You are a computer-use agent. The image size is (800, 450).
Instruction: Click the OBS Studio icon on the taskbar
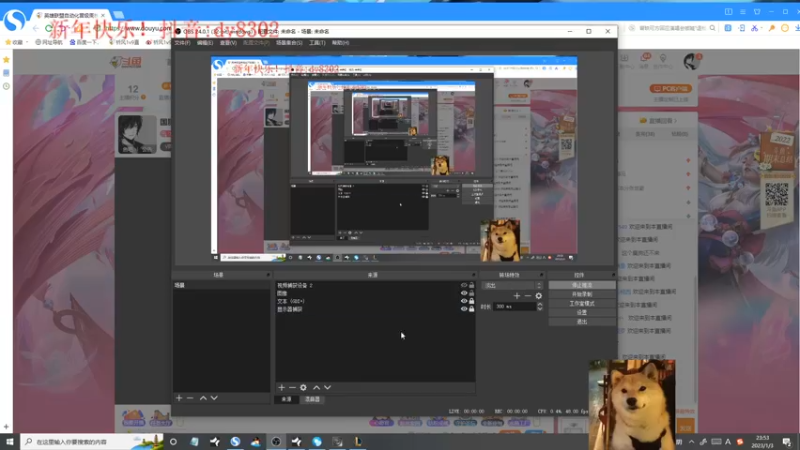point(276,442)
